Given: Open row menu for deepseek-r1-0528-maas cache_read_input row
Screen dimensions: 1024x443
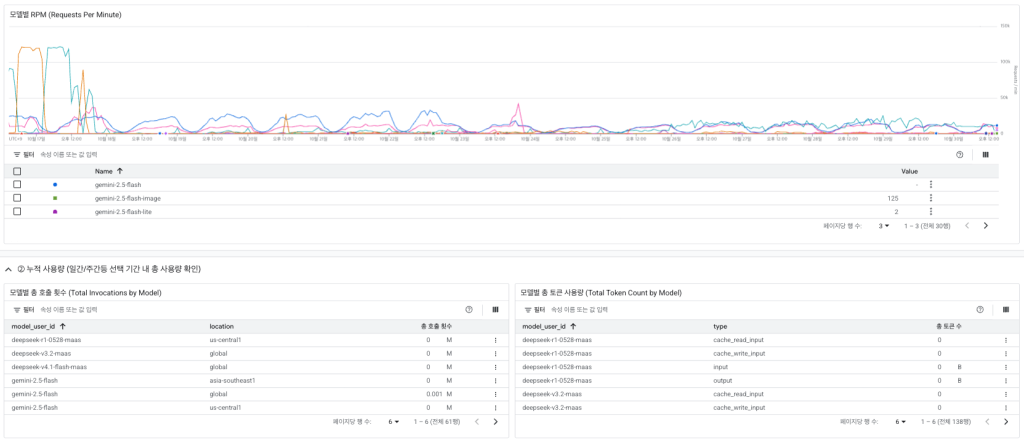Looking at the screenshot, I should (x=1006, y=340).
